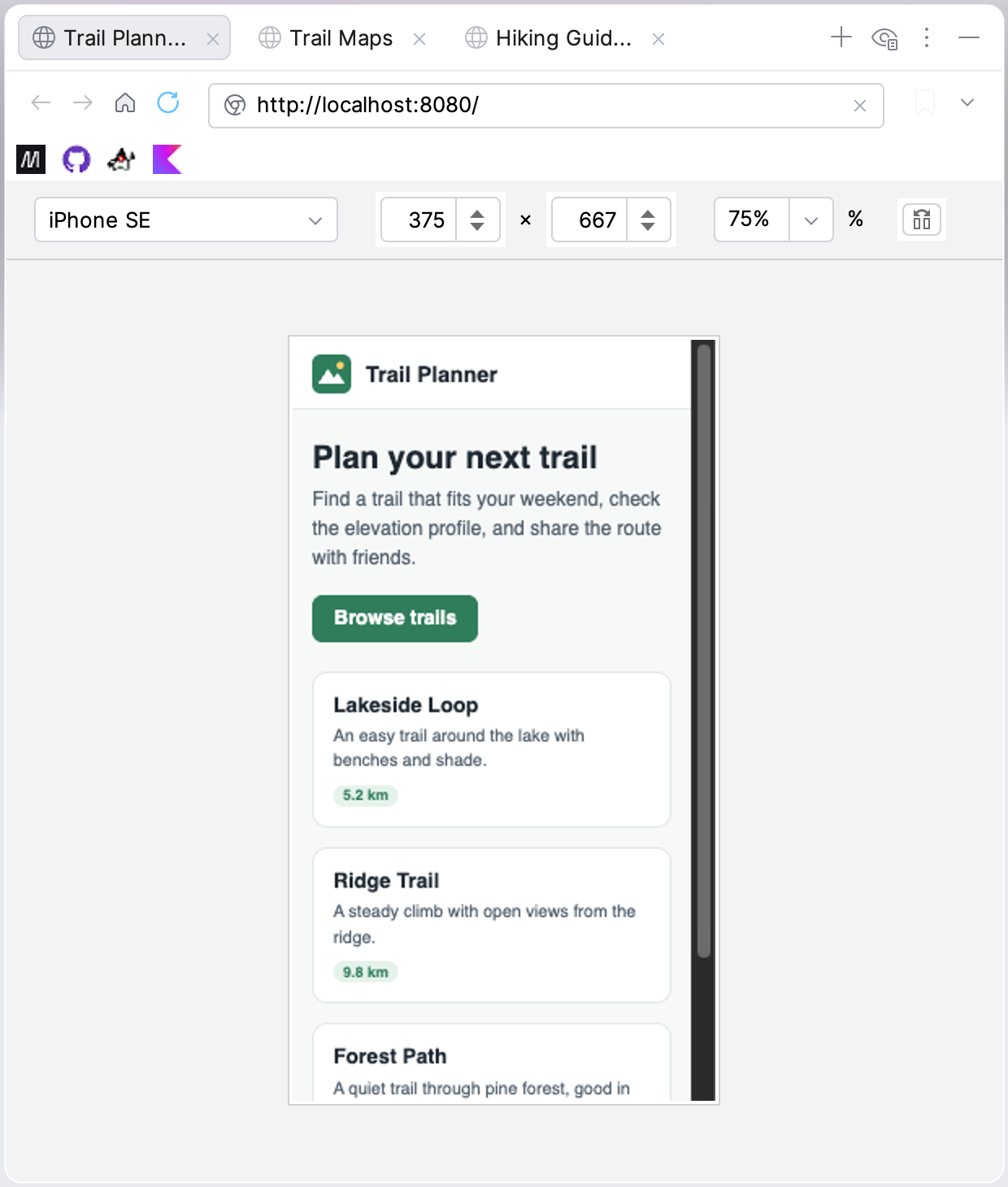The height and width of the screenshot is (1187, 1008).
Task: Rotate the device viewport orientation
Action: click(922, 220)
